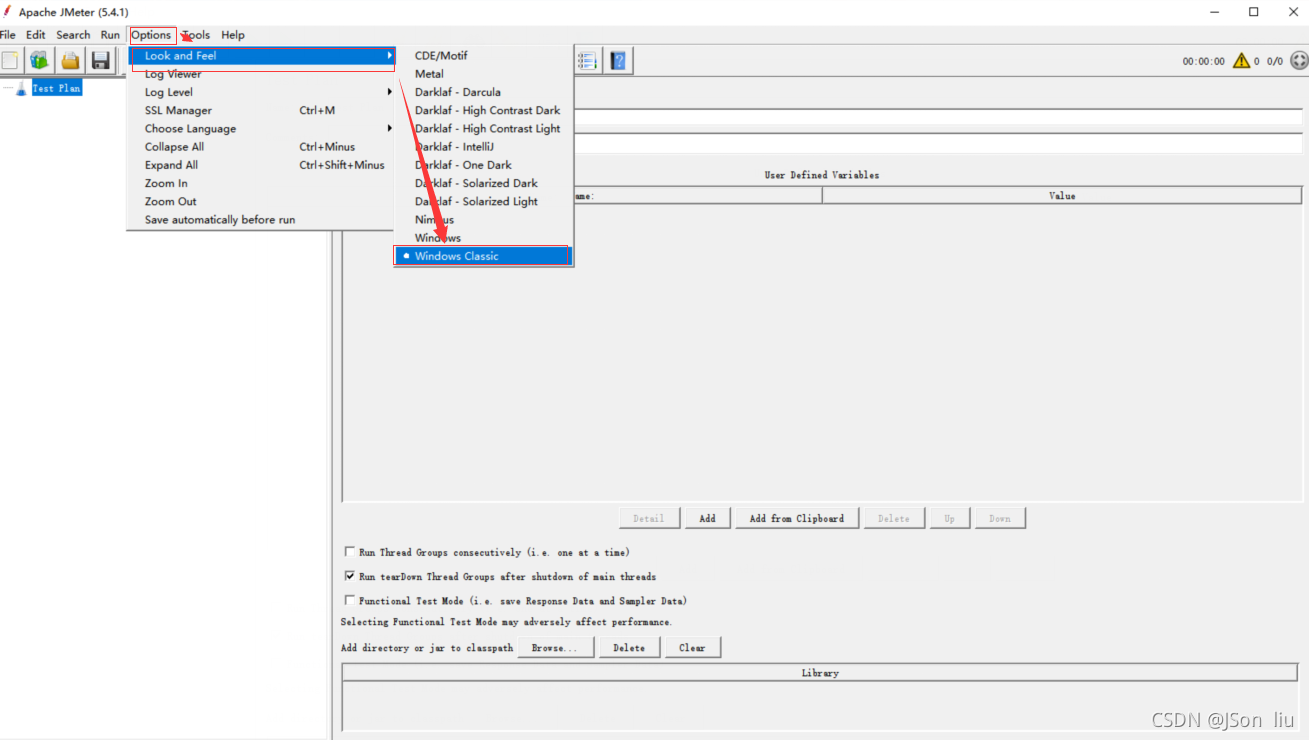
Task: Click the Clear classpath button
Action: [693, 648]
